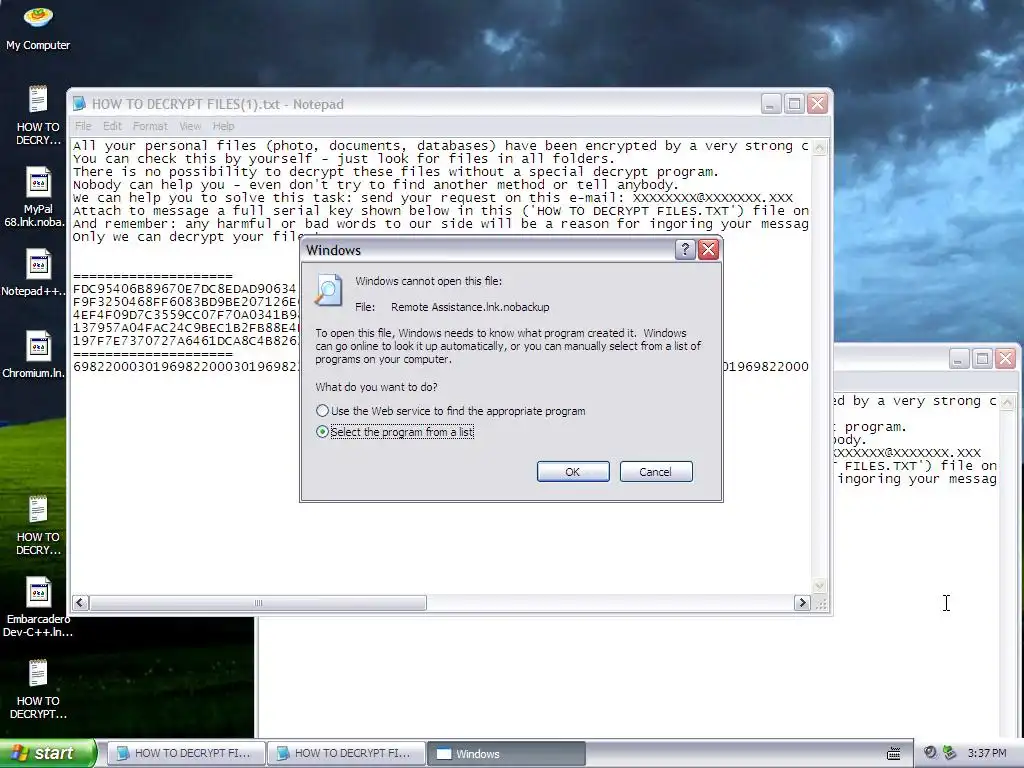Click the line starting FDC95406B89670E7

point(185,289)
